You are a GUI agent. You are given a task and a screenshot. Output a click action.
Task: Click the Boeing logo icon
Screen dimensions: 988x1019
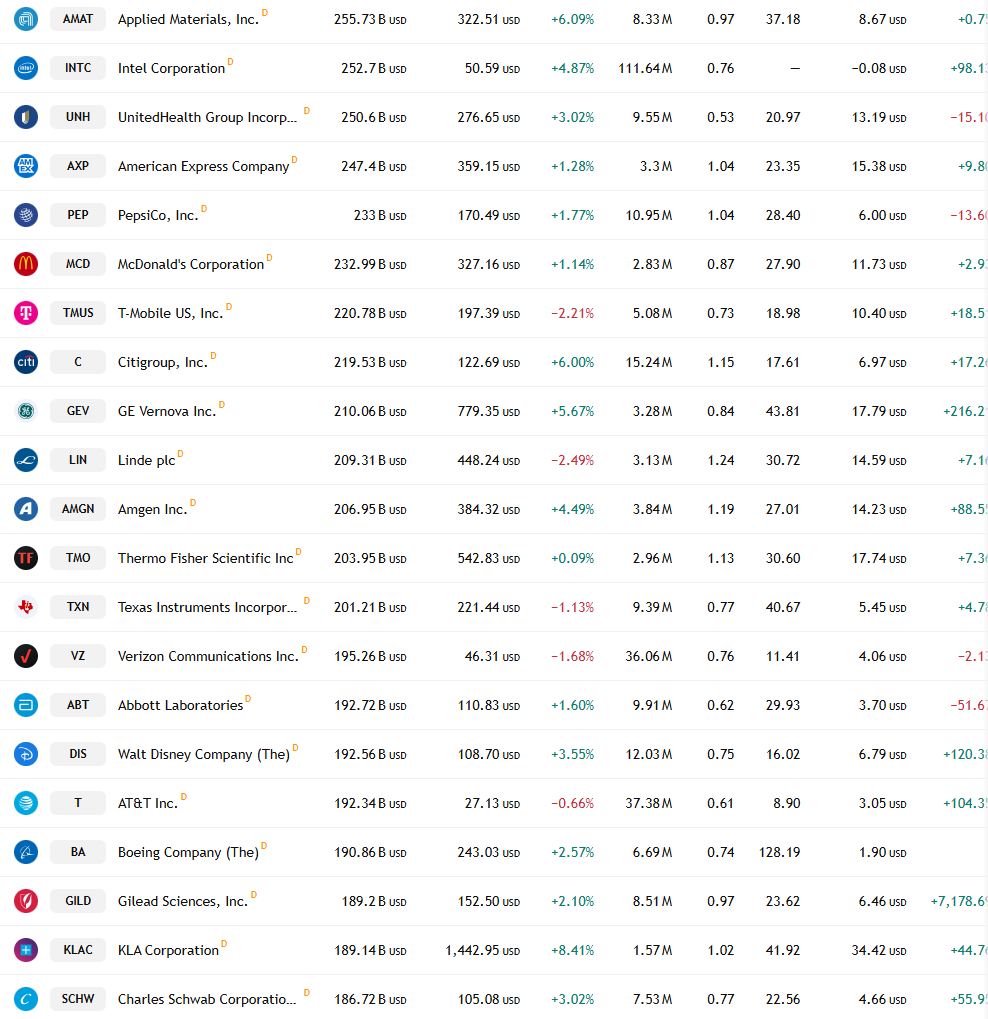(x=26, y=852)
